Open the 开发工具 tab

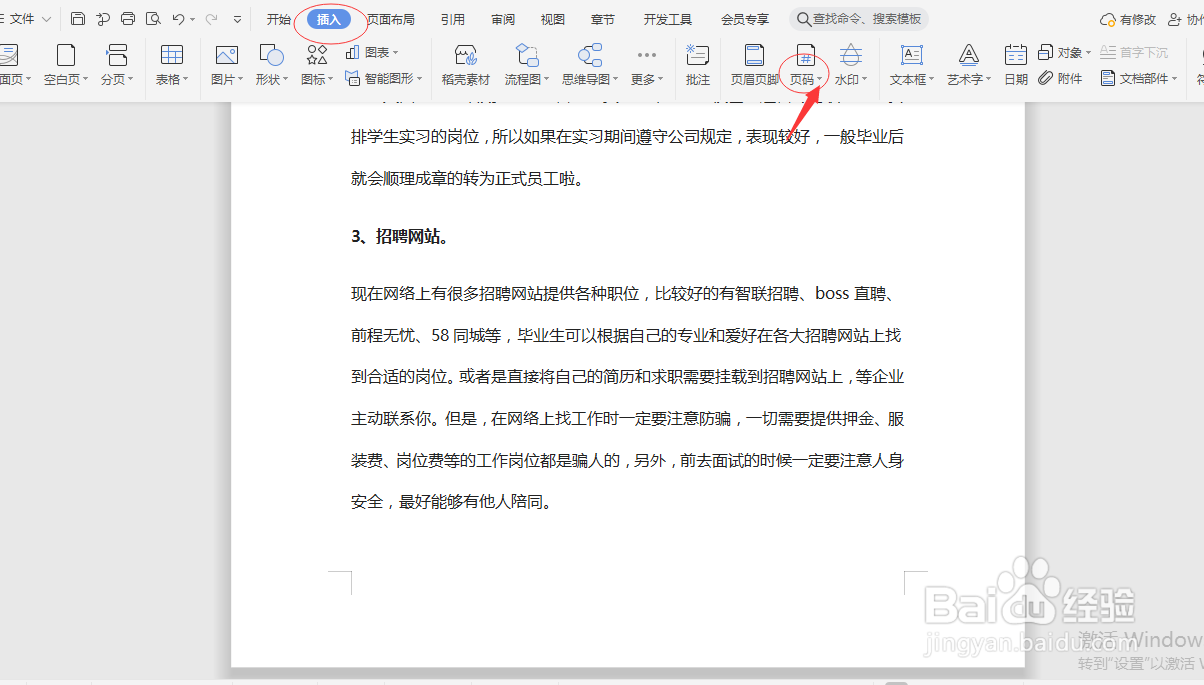(x=667, y=17)
